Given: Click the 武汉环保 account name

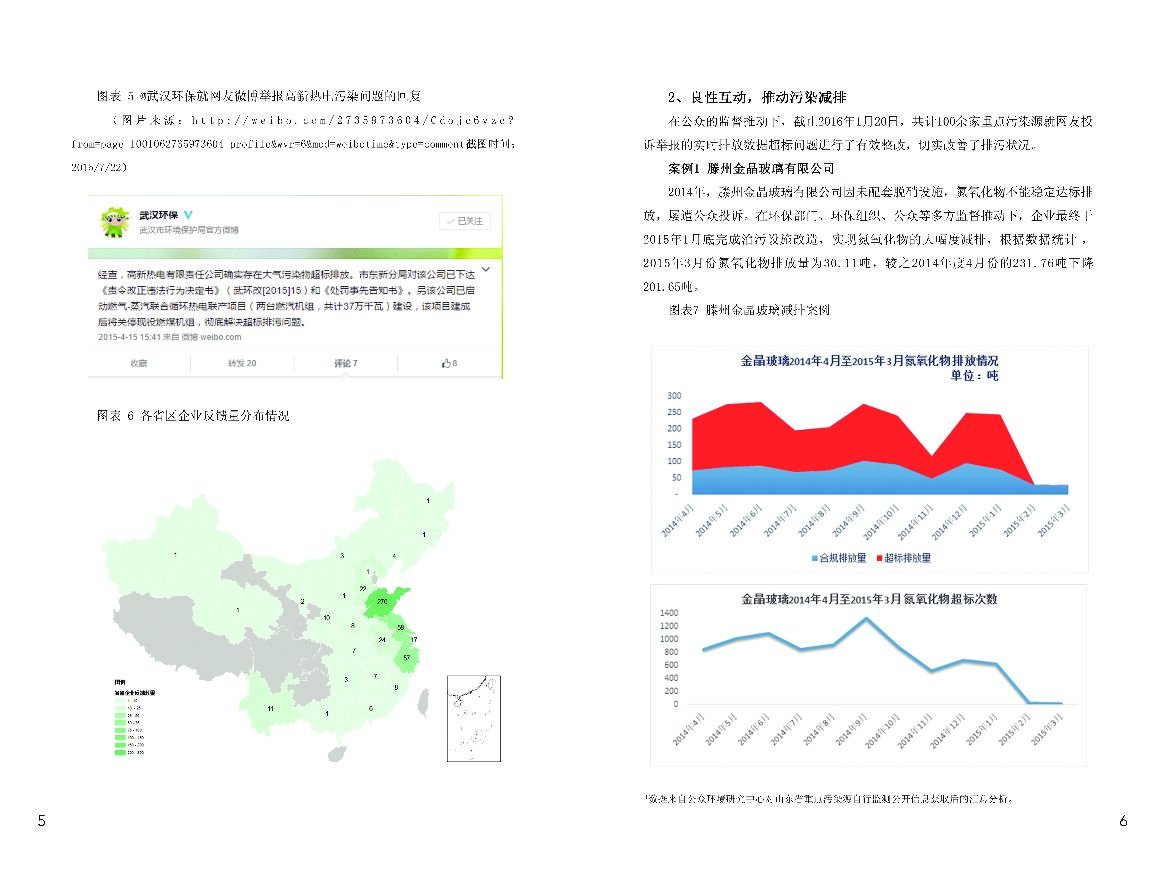Looking at the screenshot, I should [x=158, y=215].
